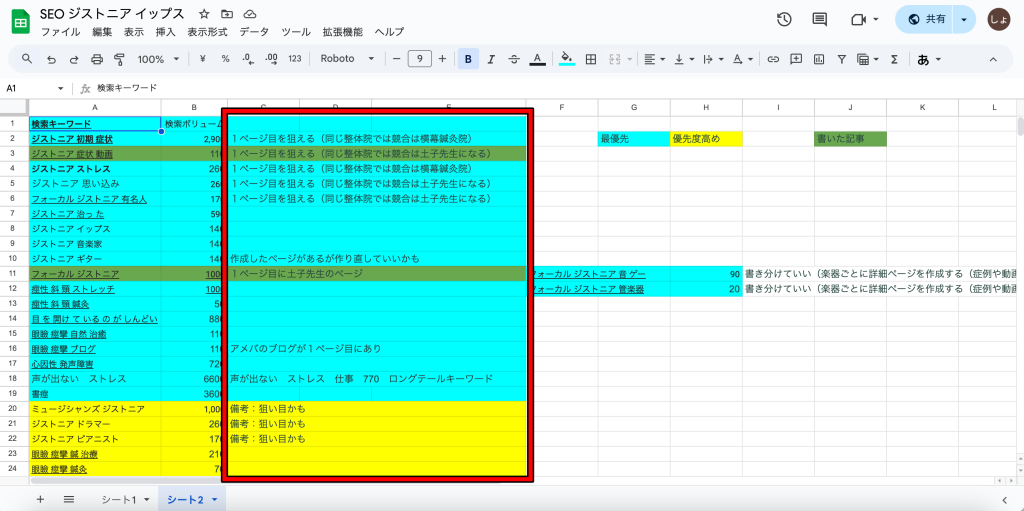Open the Roboto font dropdown
This screenshot has height=511, width=1024.
pos(347,59)
